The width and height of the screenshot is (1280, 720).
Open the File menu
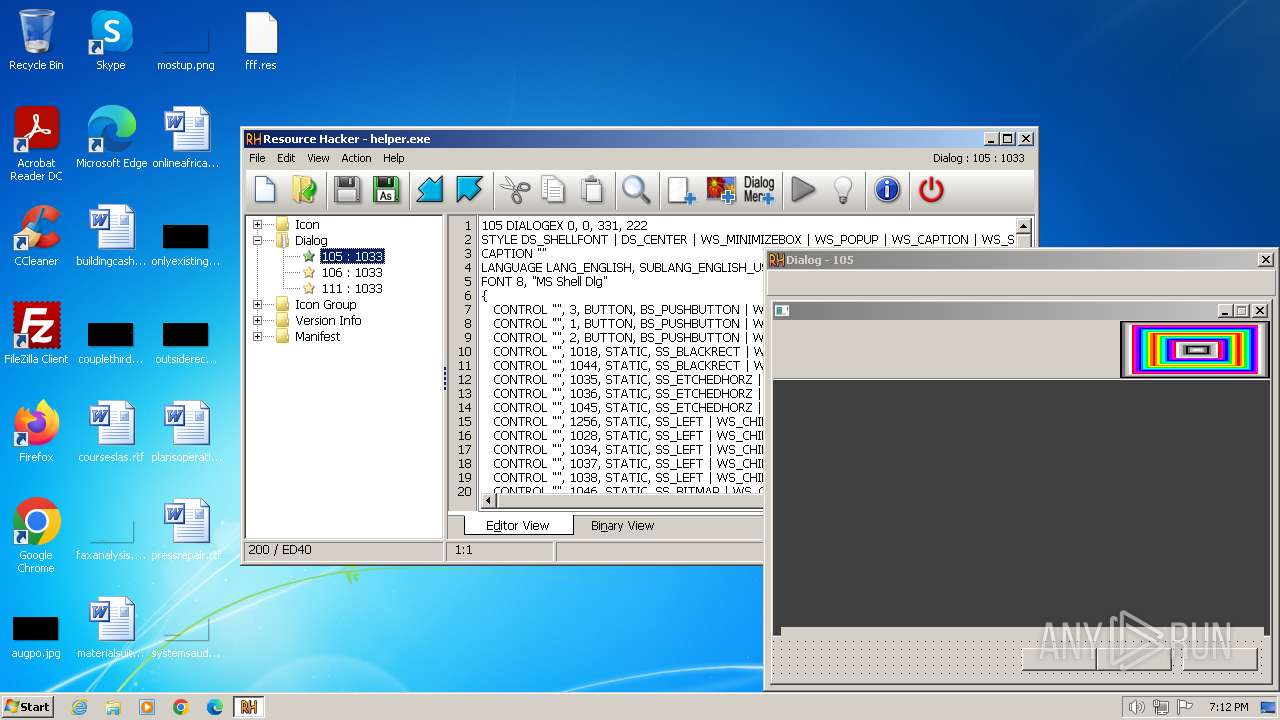point(257,158)
